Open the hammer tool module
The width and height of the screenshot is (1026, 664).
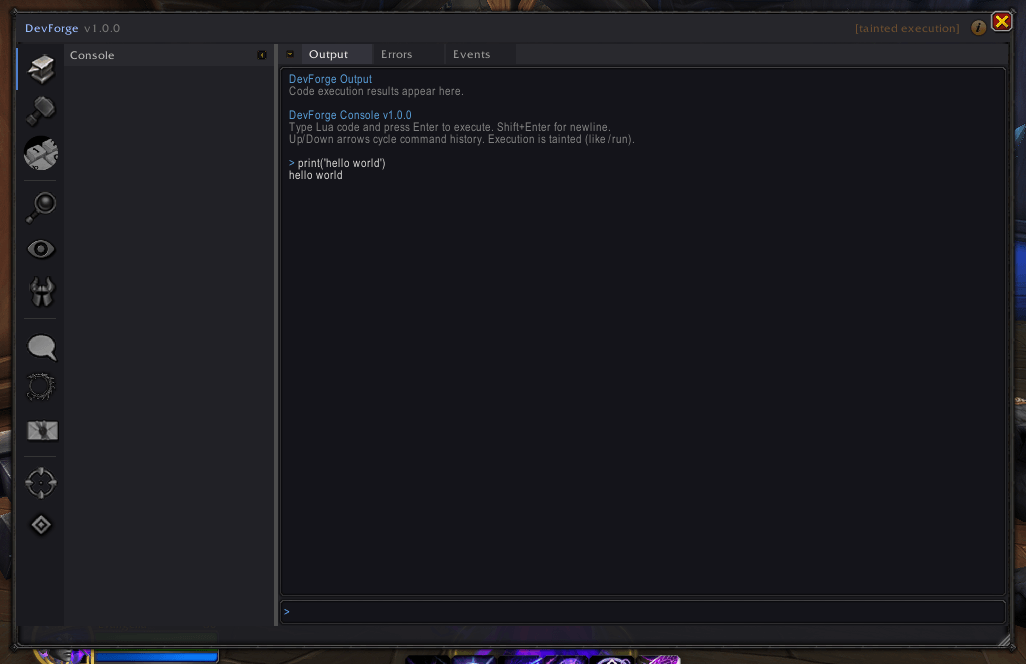click(x=41, y=111)
